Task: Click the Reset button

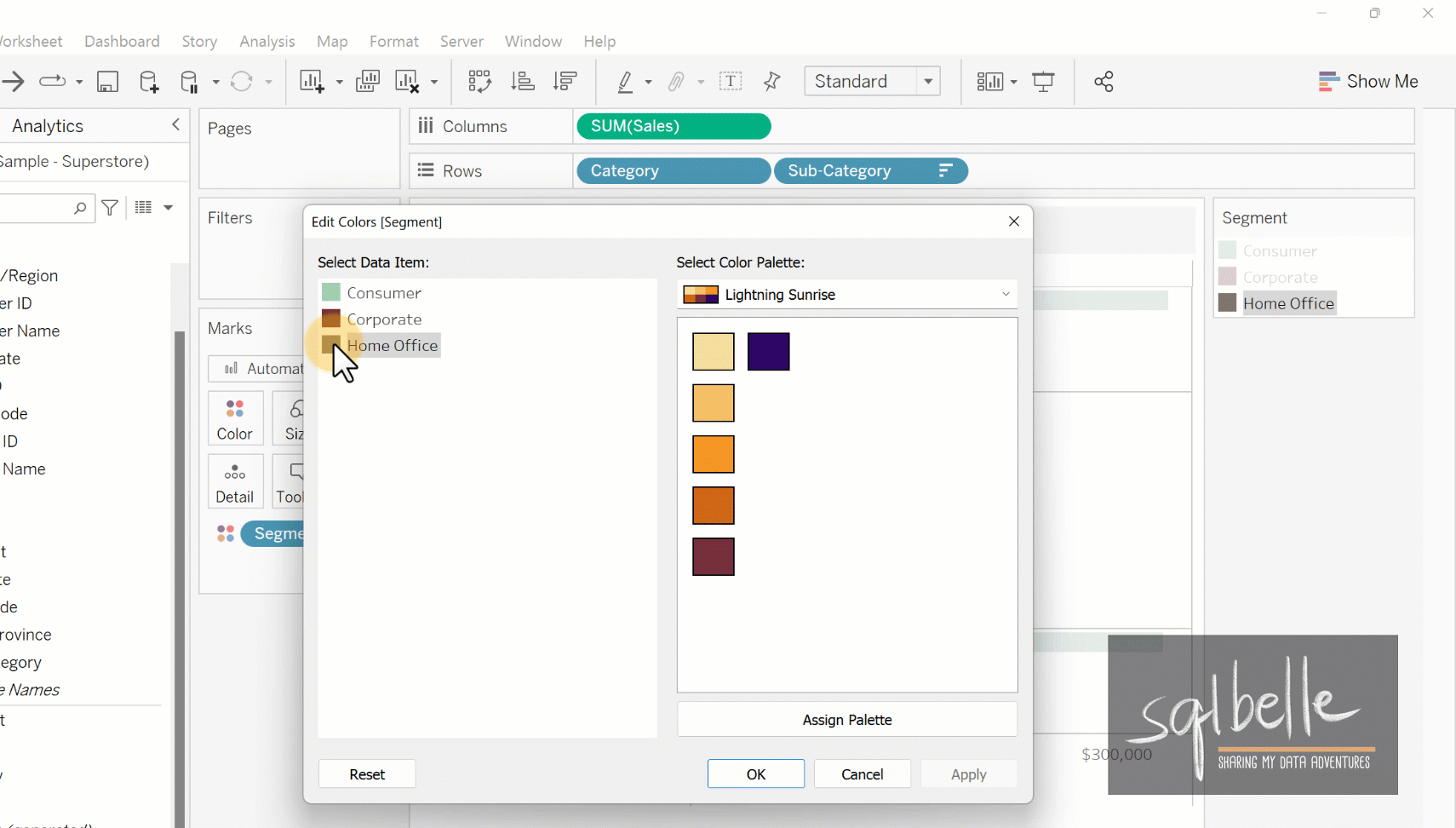Action: coord(367,774)
